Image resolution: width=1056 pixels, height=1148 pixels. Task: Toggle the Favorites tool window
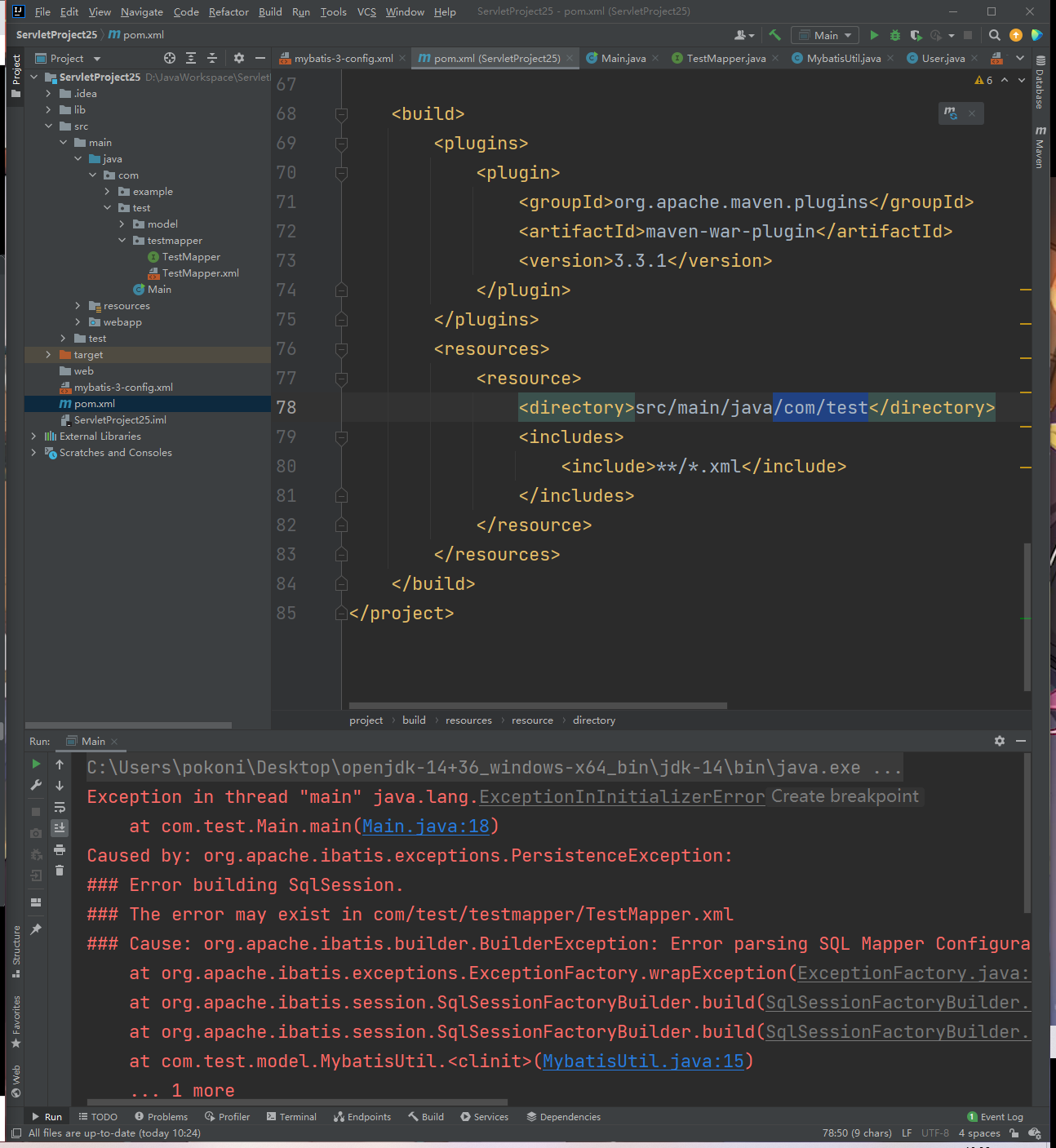pos(16,1021)
